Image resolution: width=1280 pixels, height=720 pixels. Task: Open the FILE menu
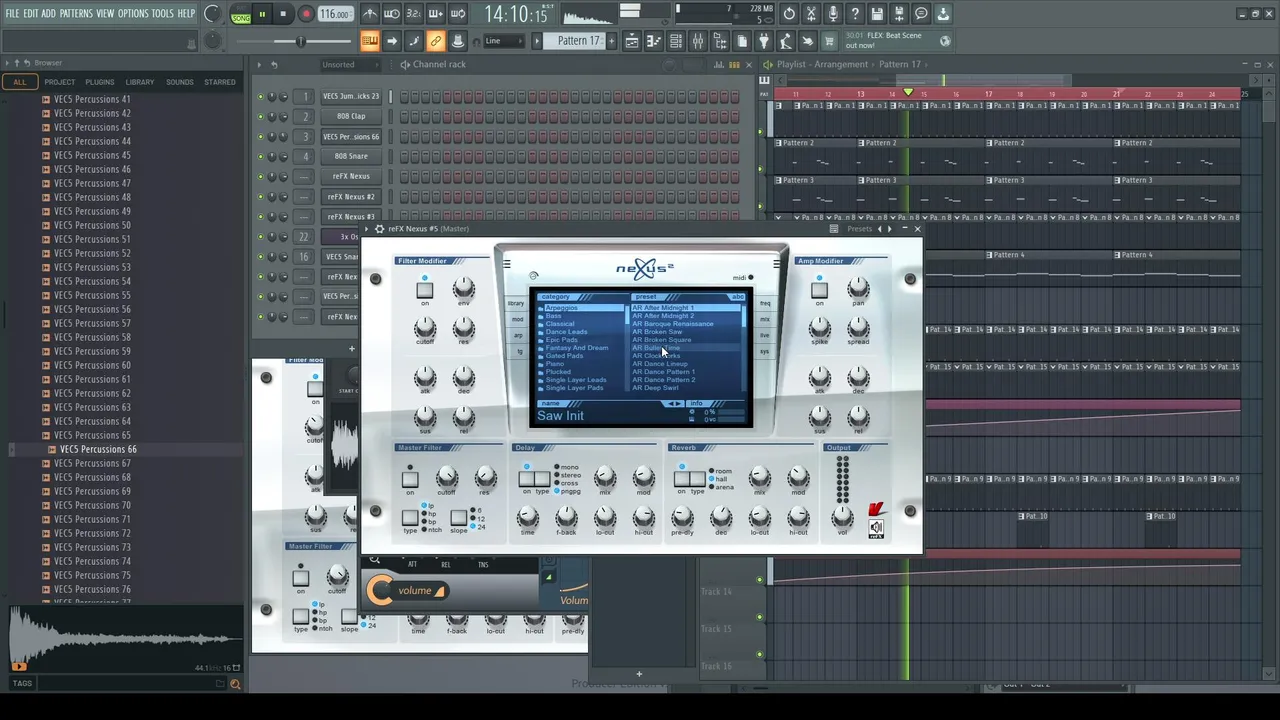12,13
